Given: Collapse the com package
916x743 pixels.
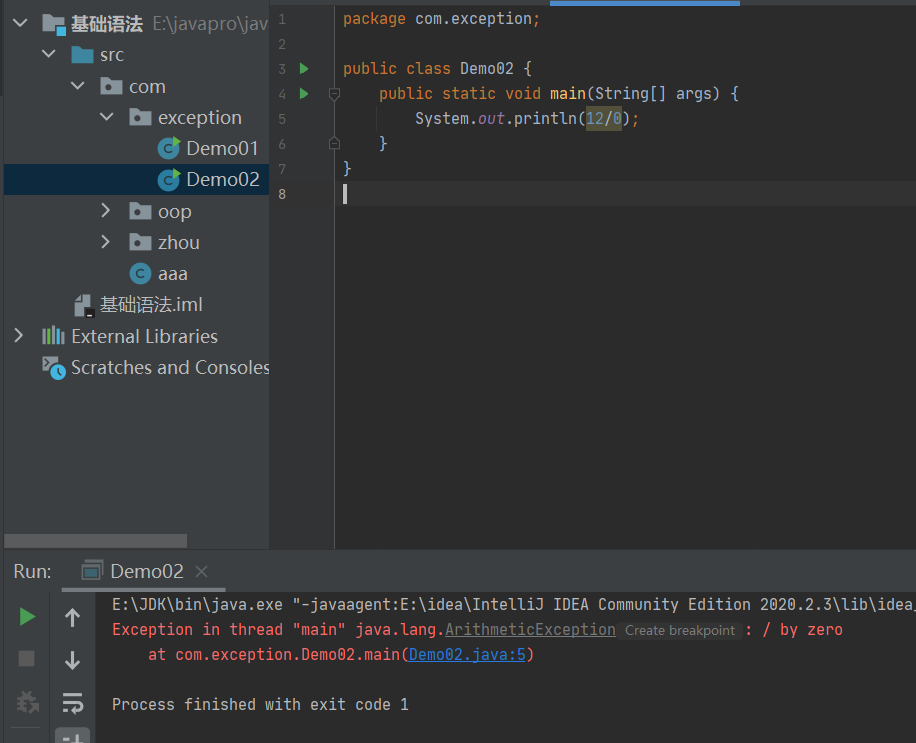Looking at the screenshot, I should (78, 86).
